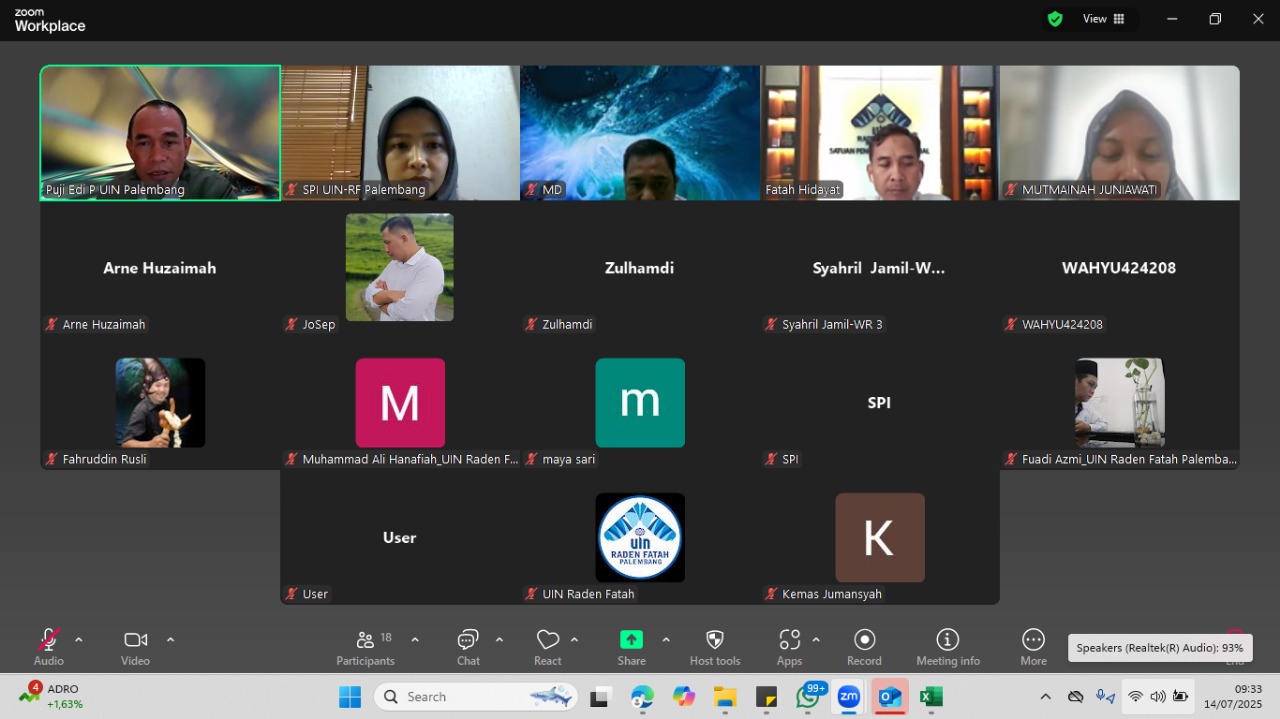This screenshot has height=719, width=1280.
Task: Click the Kemas Jumansyah name label
Action: pos(832,594)
